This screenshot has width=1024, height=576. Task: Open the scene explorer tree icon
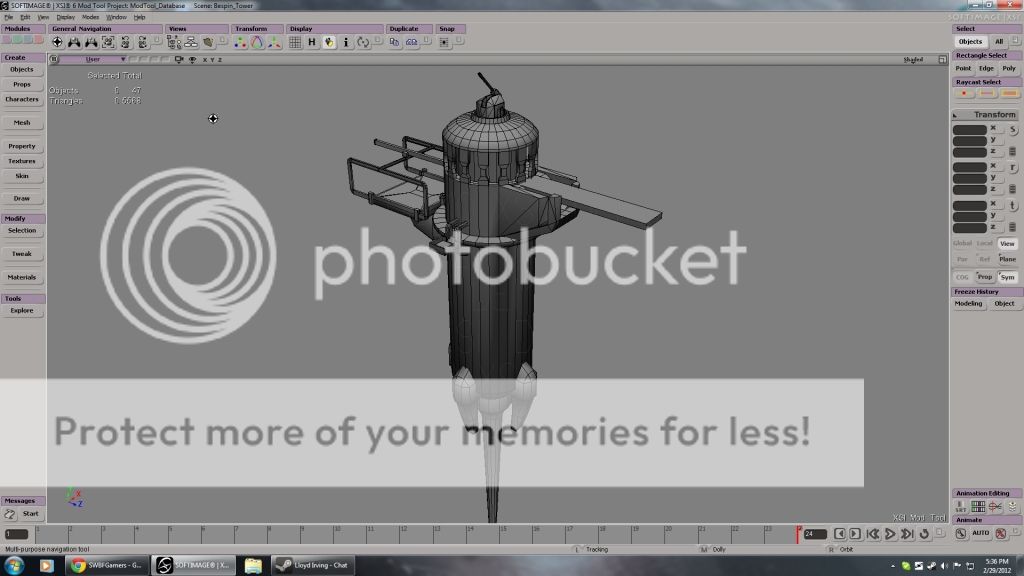[174, 42]
